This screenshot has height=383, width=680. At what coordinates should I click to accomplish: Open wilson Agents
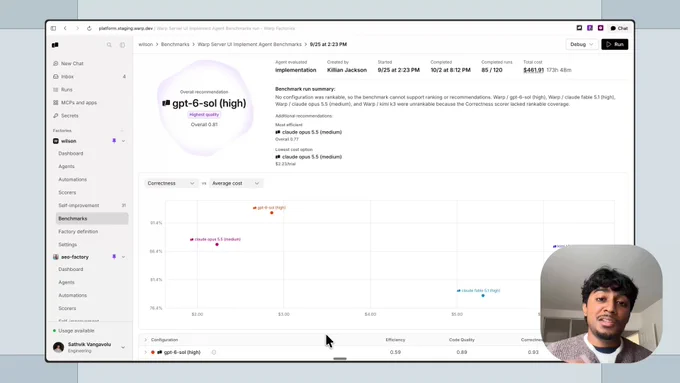click(x=66, y=167)
